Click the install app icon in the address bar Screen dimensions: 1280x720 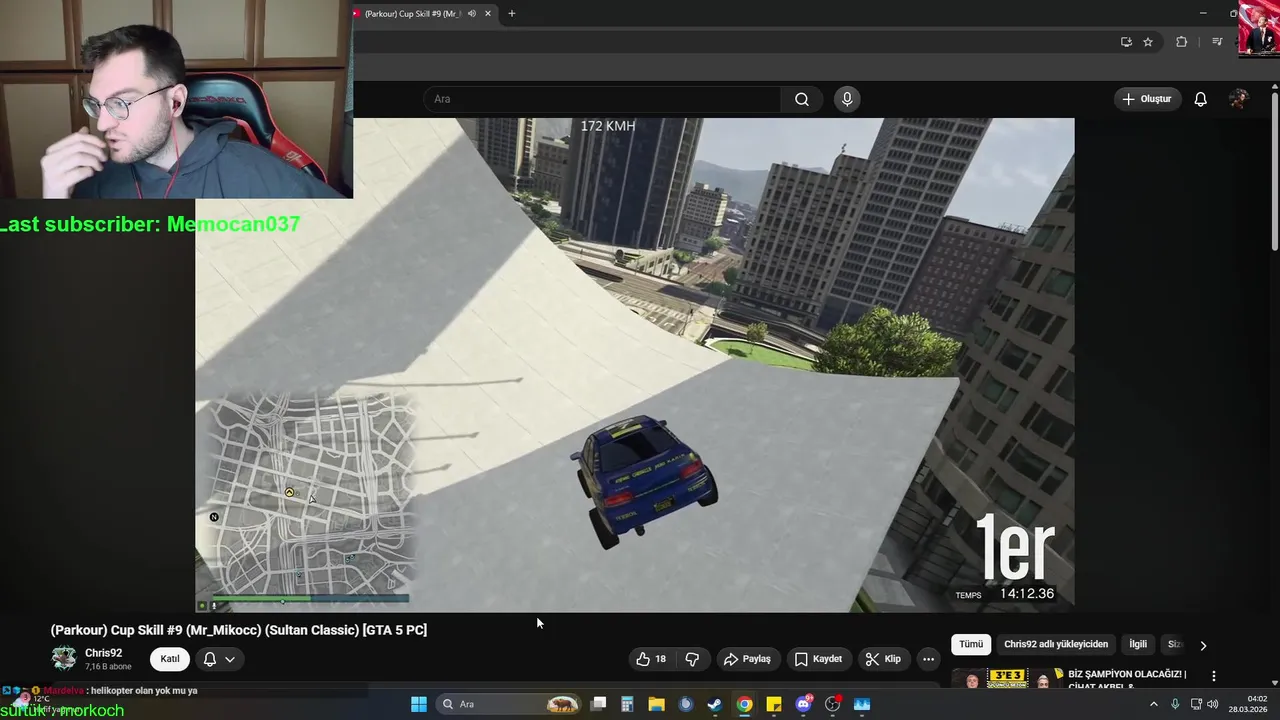pyautogui.click(x=1126, y=42)
